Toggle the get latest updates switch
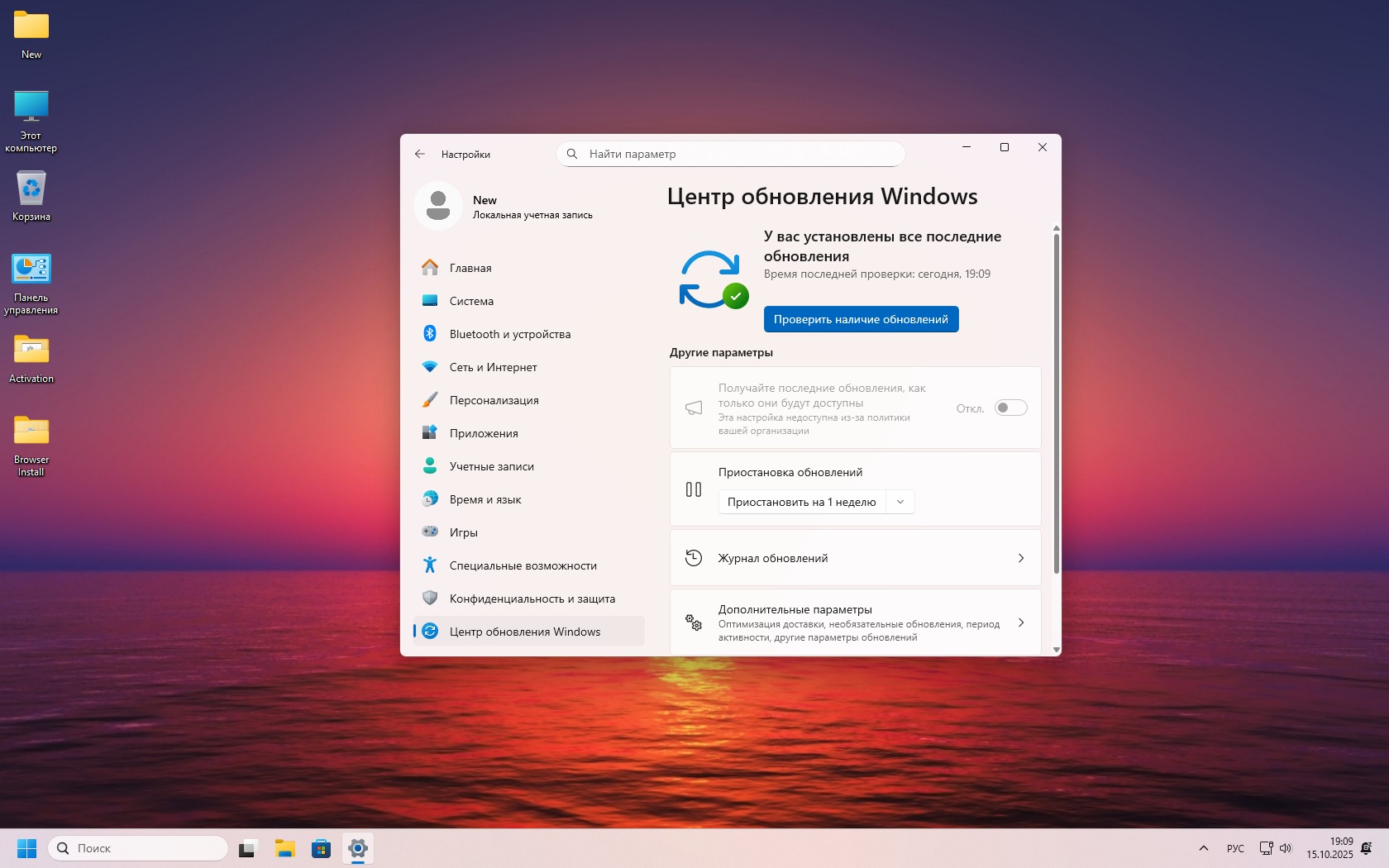1389x868 pixels. click(x=1010, y=408)
